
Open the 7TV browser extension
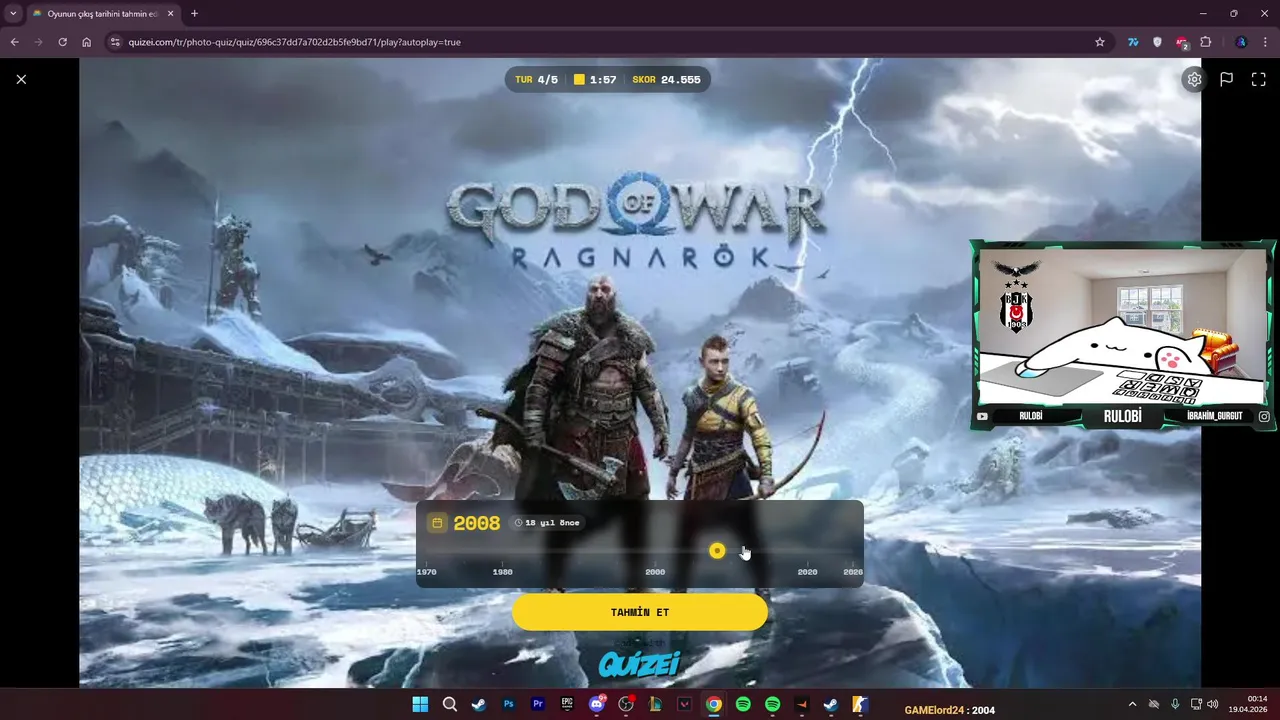tap(1133, 42)
